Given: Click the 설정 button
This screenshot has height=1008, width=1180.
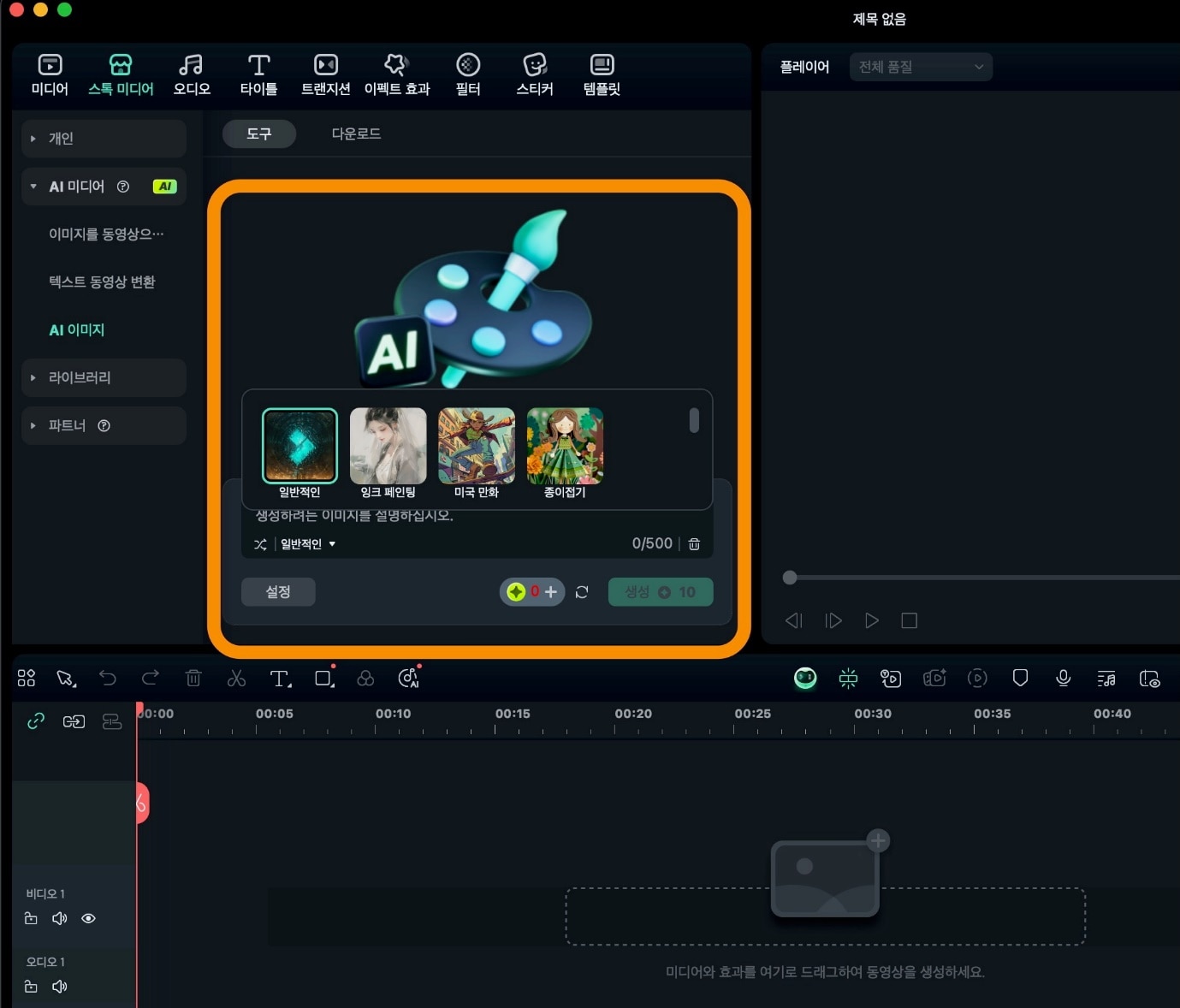Looking at the screenshot, I should click(278, 592).
